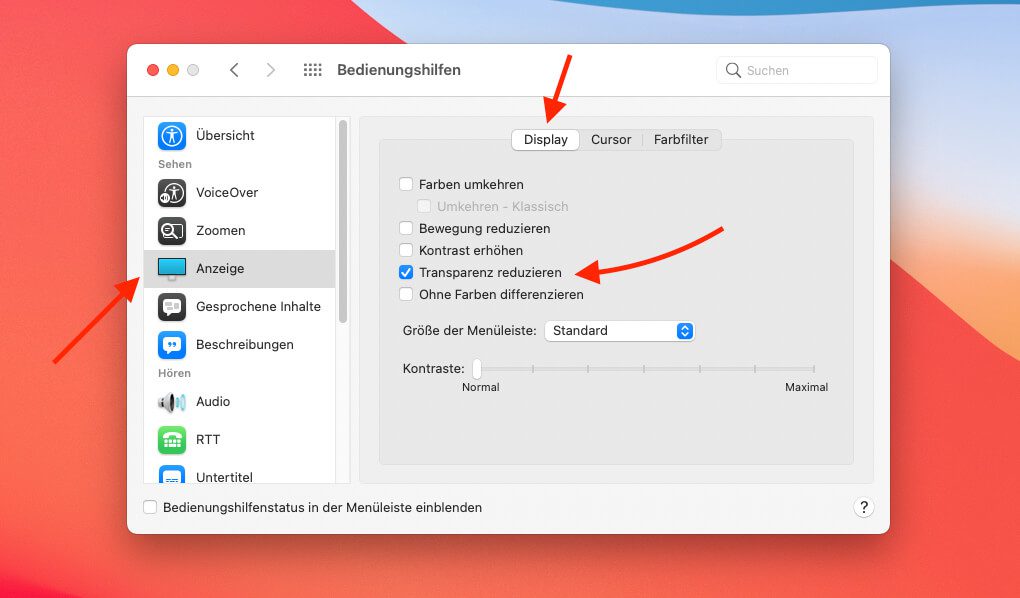Open the Audio accessibility settings
Viewport: 1020px width, 598px height.
tap(172, 402)
